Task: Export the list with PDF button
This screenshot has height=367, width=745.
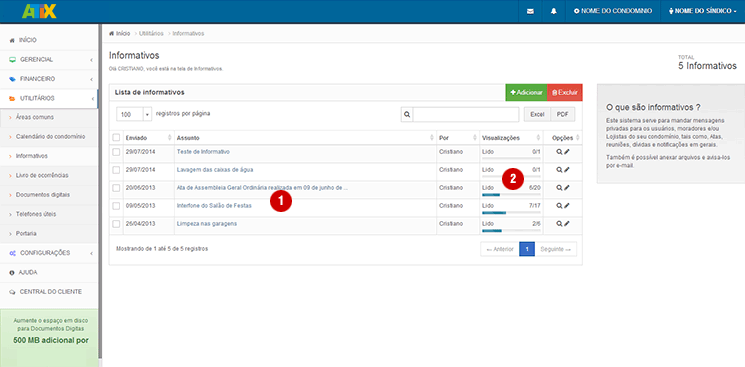Action: tap(563, 115)
